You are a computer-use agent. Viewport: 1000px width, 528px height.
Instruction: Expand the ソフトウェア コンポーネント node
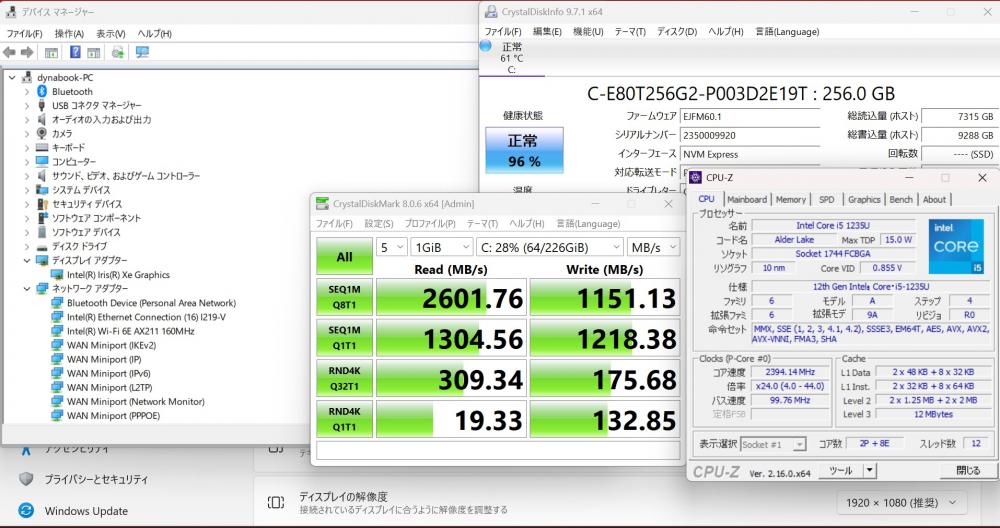click(27, 218)
